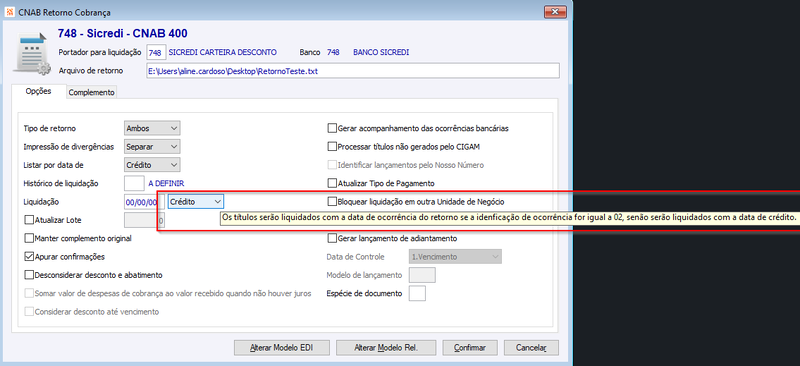This screenshot has height=366, width=800.
Task: Open the Data de Controle dropdown
Action: 455,257
